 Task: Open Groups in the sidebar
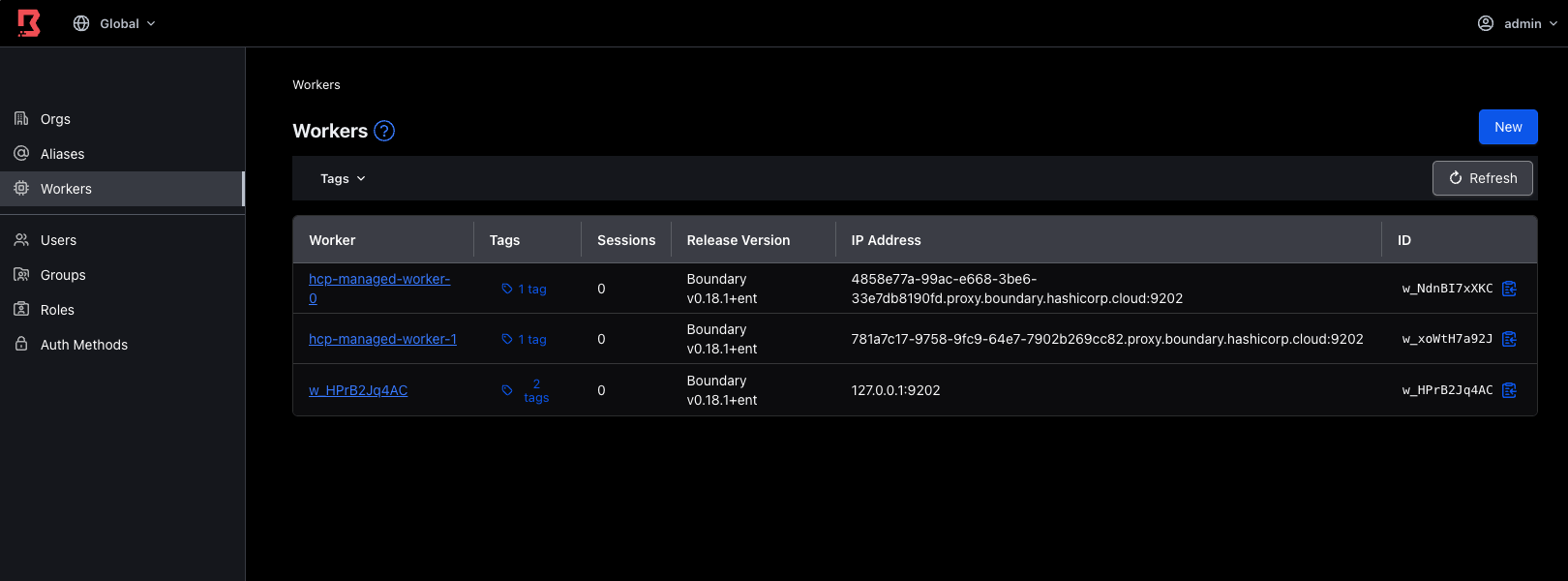coord(122,275)
